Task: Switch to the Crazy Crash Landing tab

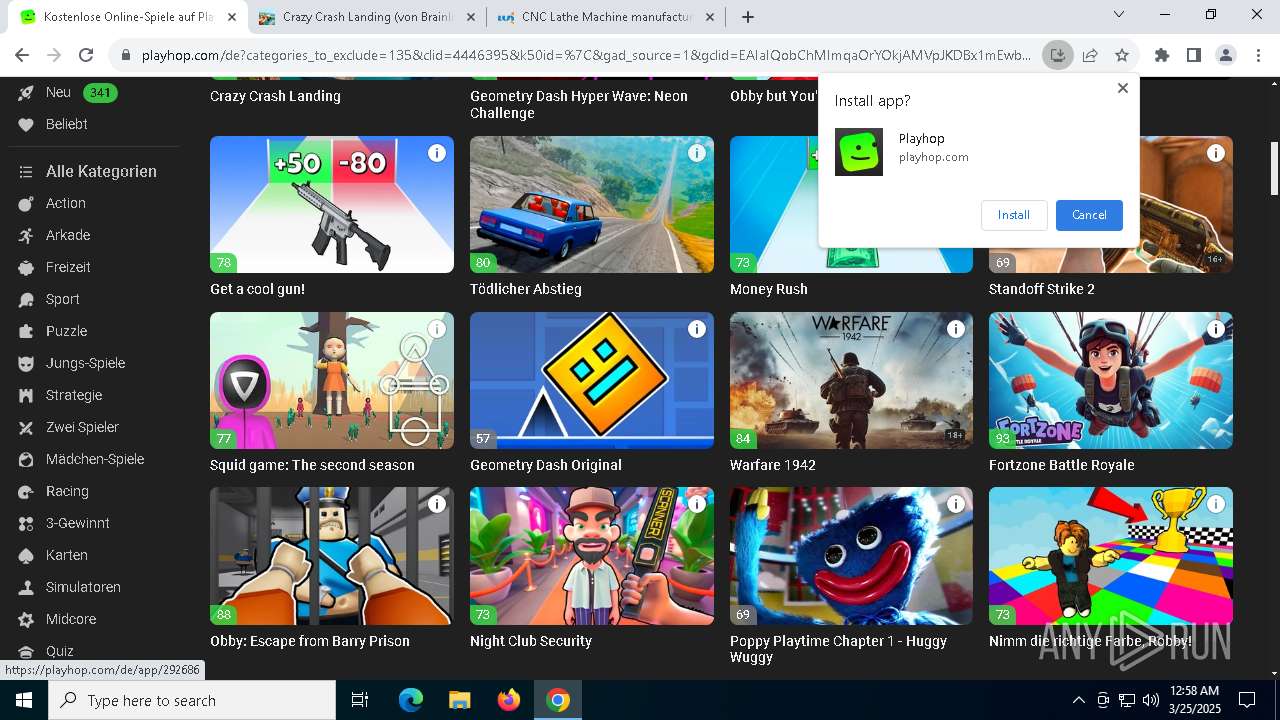Action: [367, 17]
